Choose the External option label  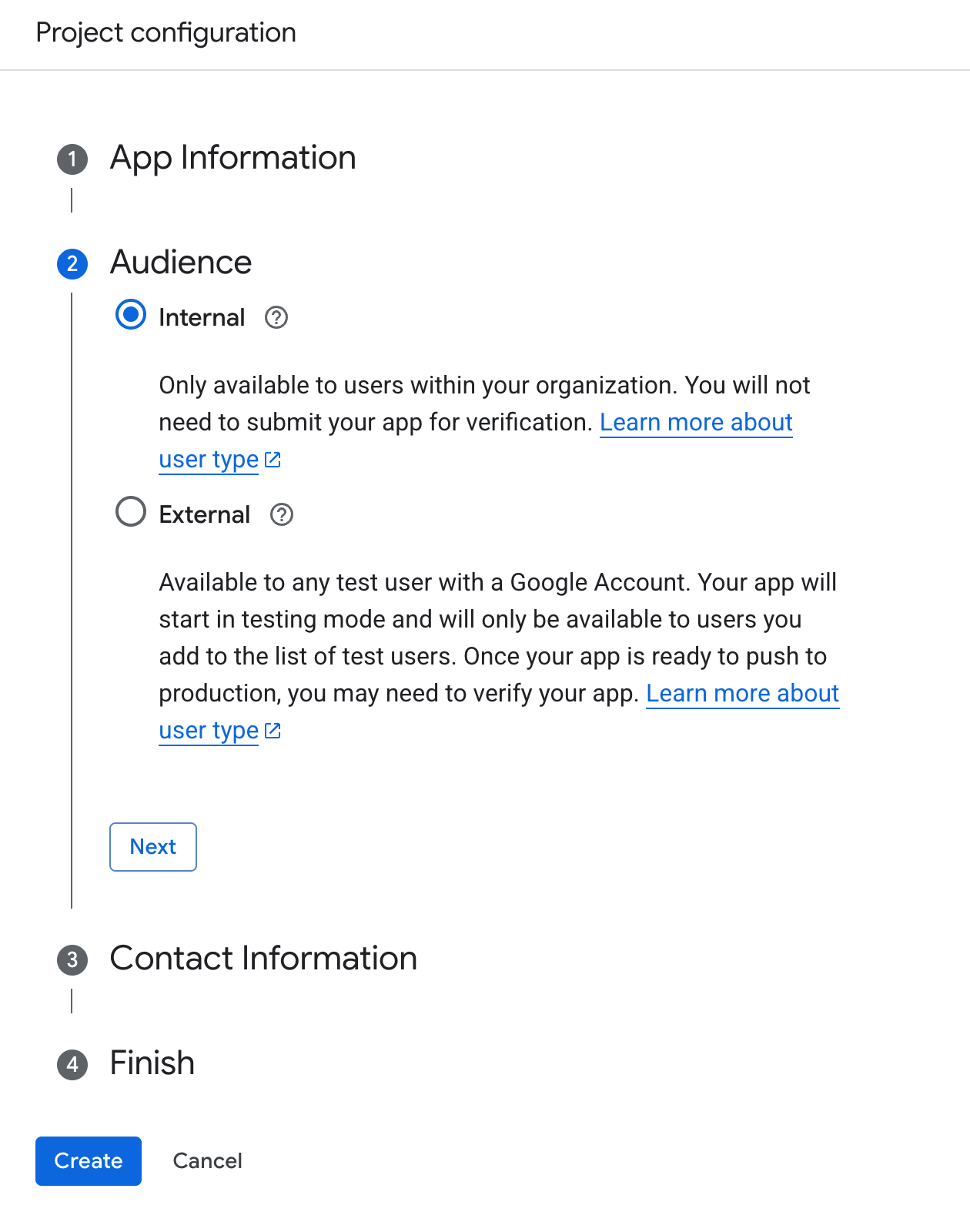[204, 514]
